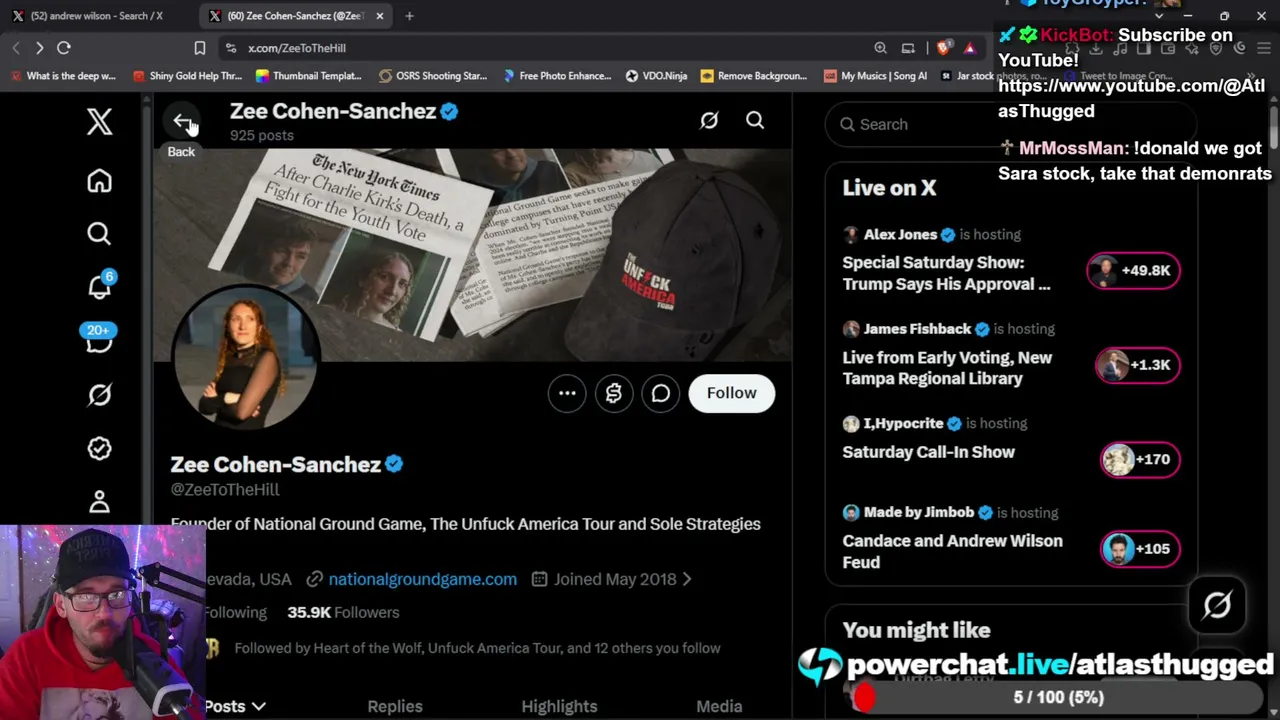Click the browser address bar URL

[x=297, y=48]
